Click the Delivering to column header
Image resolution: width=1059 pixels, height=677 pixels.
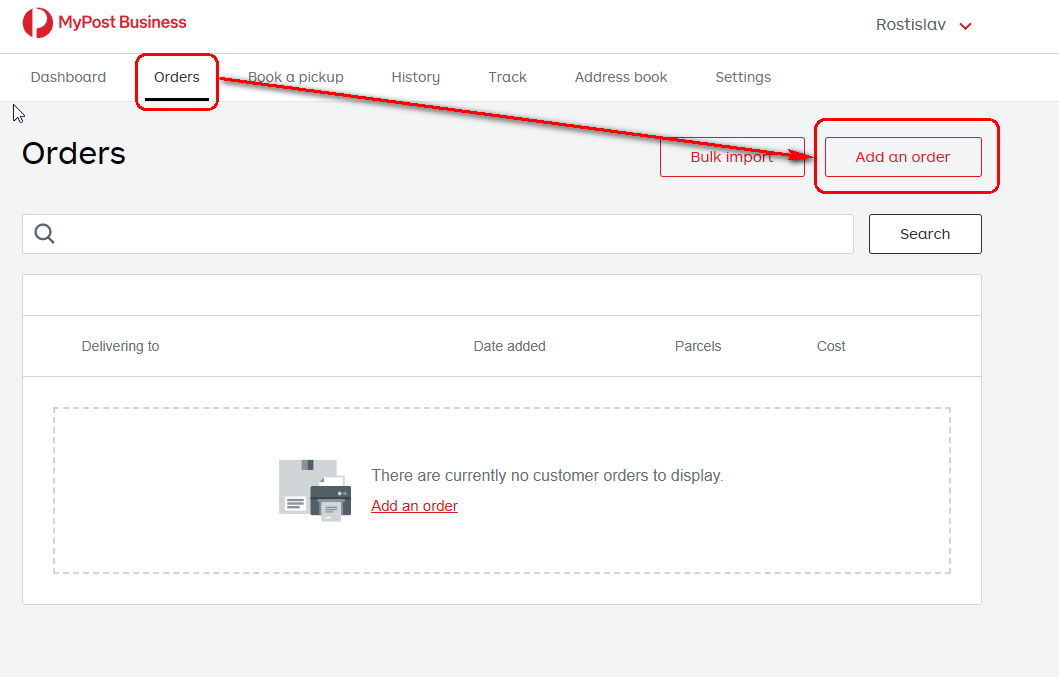tap(120, 346)
